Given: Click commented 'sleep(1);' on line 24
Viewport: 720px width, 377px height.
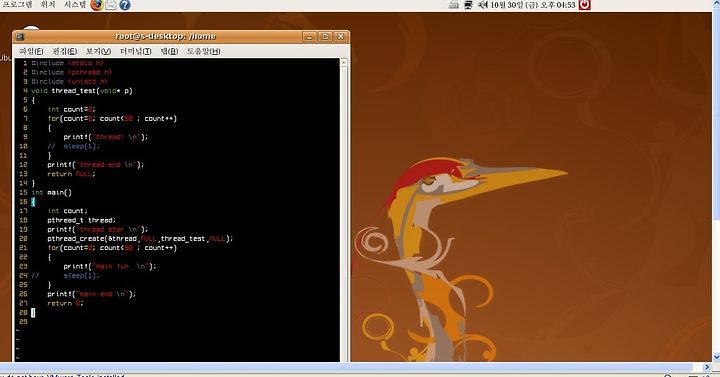Looking at the screenshot, I should pyautogui.click(x=81, y=276).
